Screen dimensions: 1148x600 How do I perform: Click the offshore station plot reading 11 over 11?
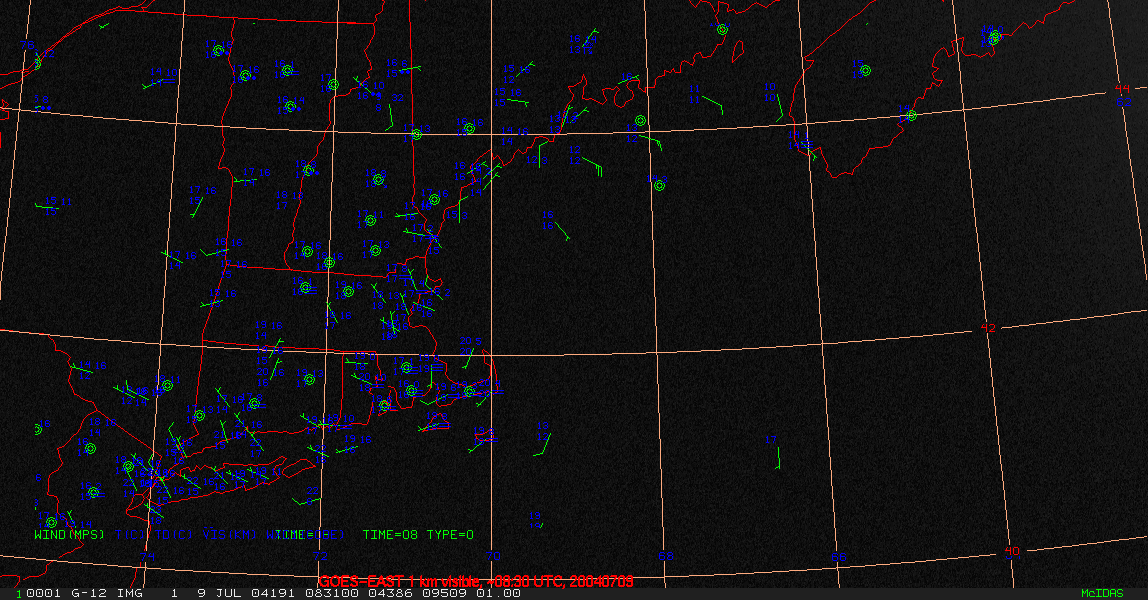(694, 94)
